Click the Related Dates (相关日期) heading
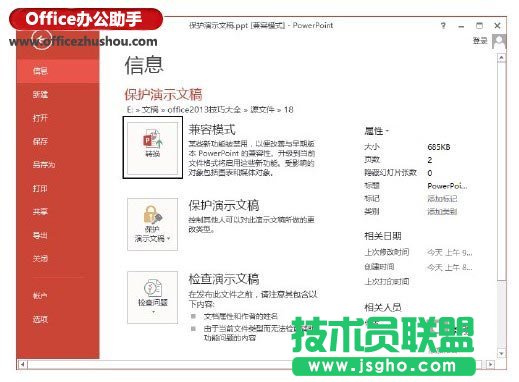The width and height of the screenshot is (519, 382). 382,236
